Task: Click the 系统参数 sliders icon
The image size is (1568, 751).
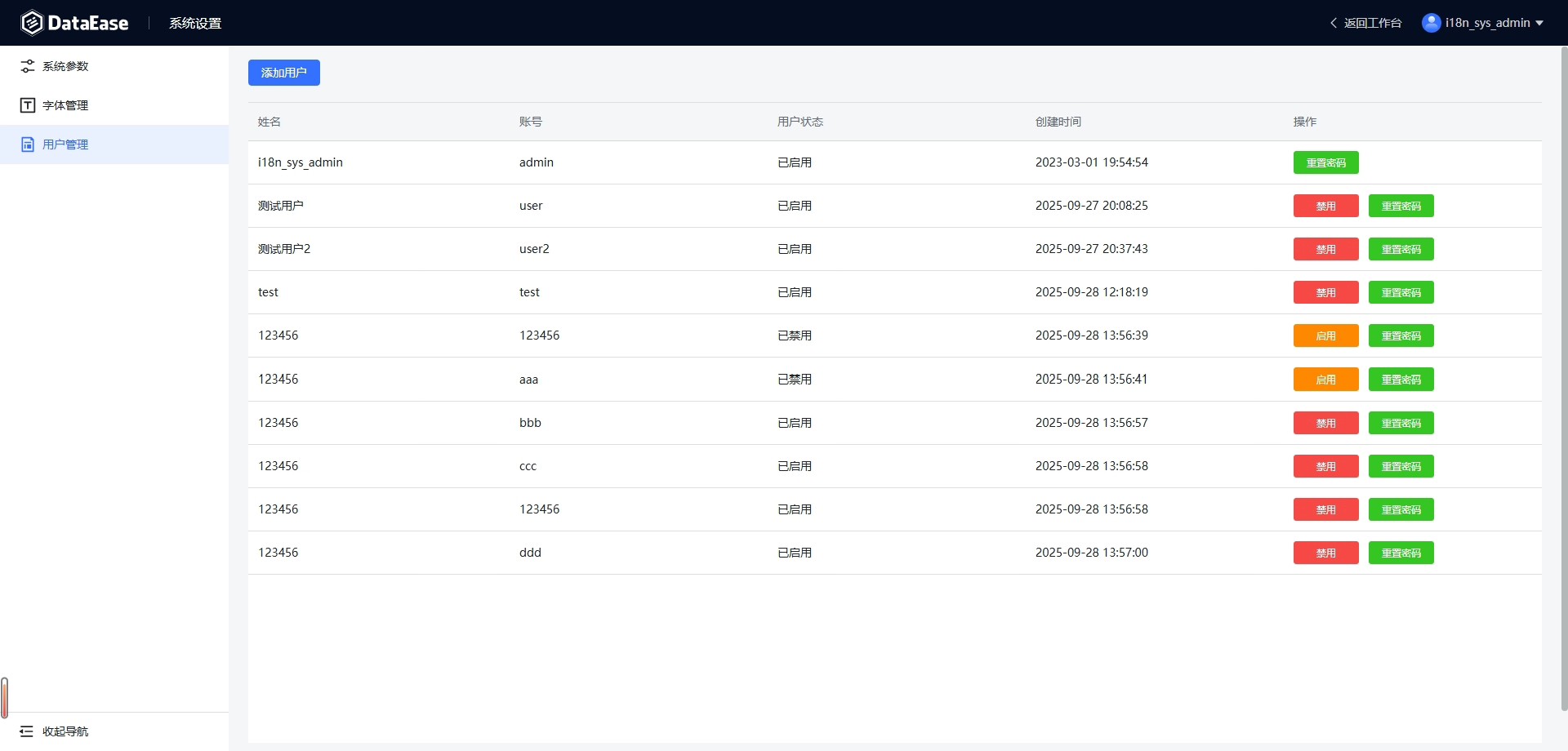Action: 28,66
